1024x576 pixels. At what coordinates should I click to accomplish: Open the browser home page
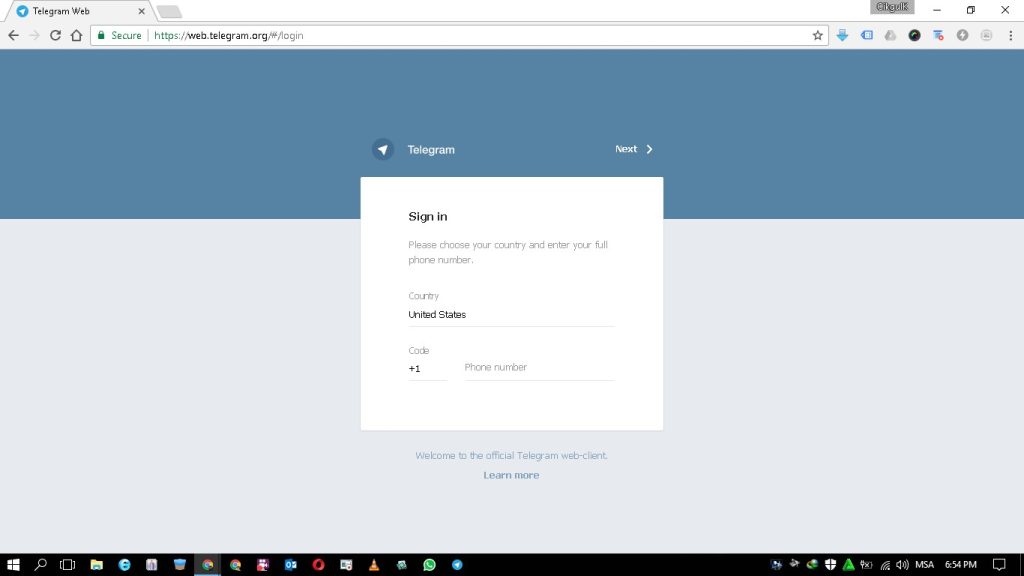point(76,35)
